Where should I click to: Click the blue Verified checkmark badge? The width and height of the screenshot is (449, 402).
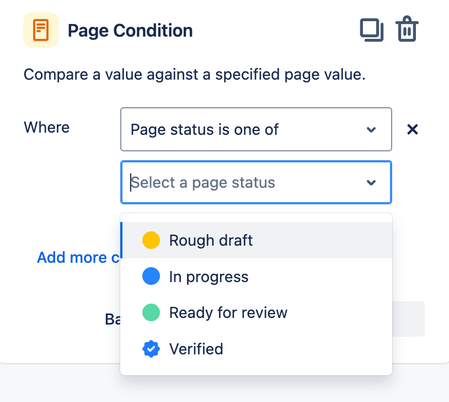point(151,349)
